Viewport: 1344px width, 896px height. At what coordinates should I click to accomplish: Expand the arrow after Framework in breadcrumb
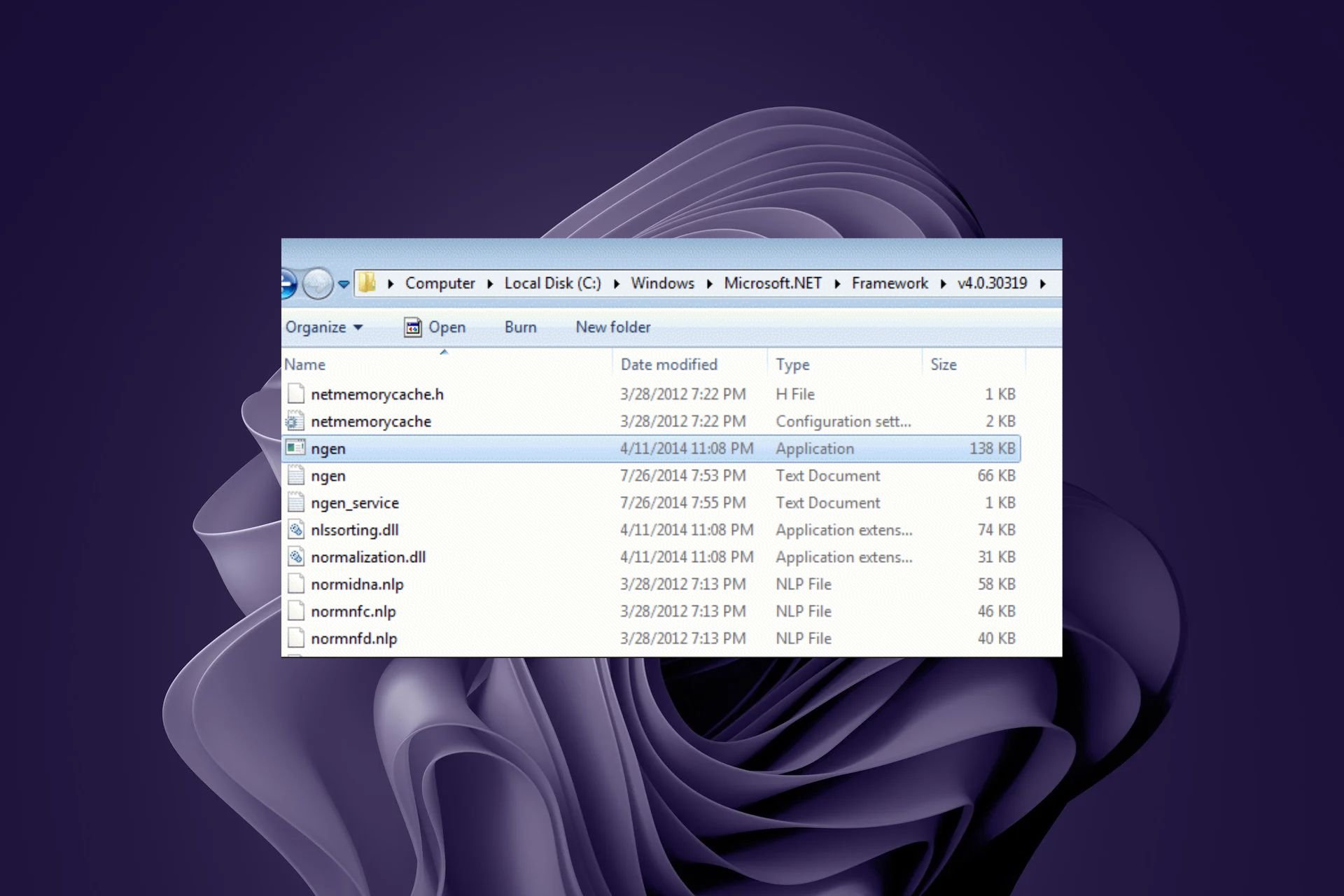tap(944, 283)
